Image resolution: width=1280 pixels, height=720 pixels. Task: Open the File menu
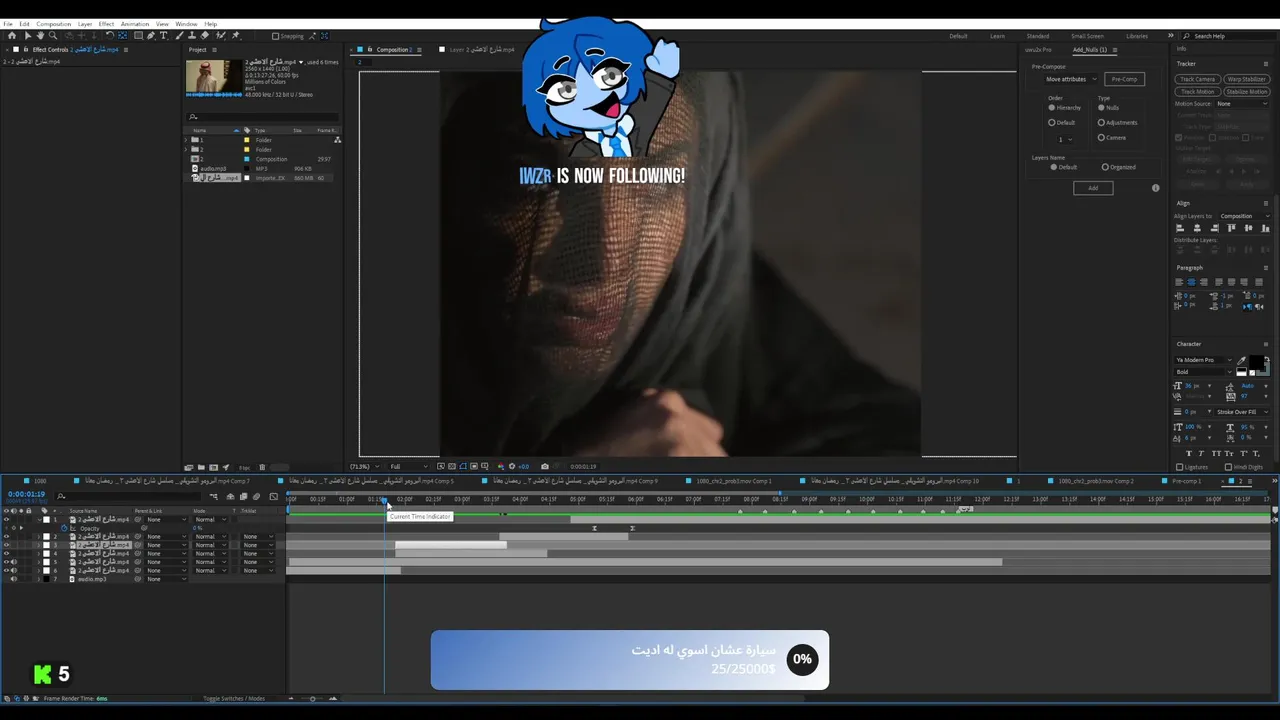8,24
